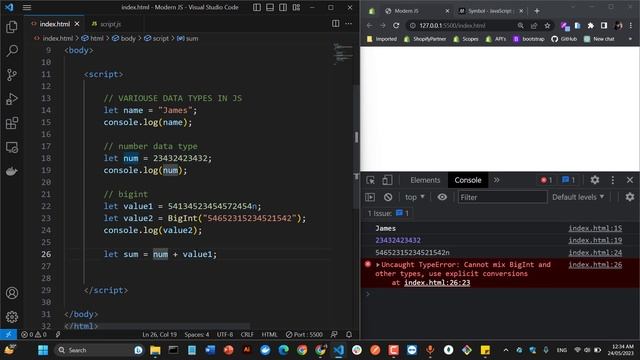Bookmark this page with the star icon
Screen dimensions: 640x360
547,25
